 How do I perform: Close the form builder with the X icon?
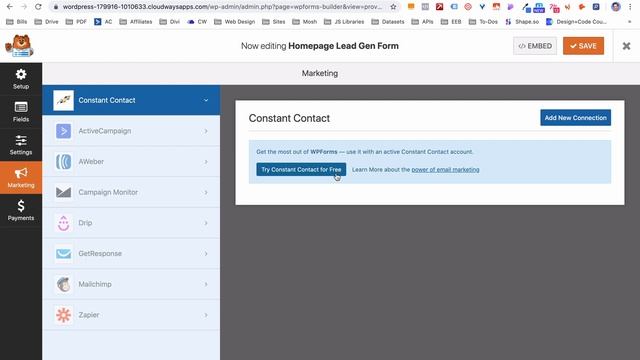point(626,46)
